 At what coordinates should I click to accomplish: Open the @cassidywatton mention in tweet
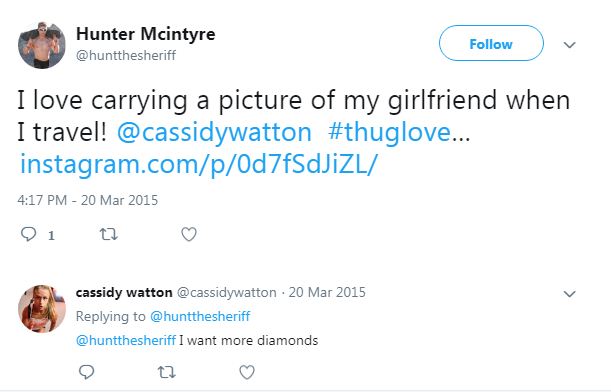[214, 132]
